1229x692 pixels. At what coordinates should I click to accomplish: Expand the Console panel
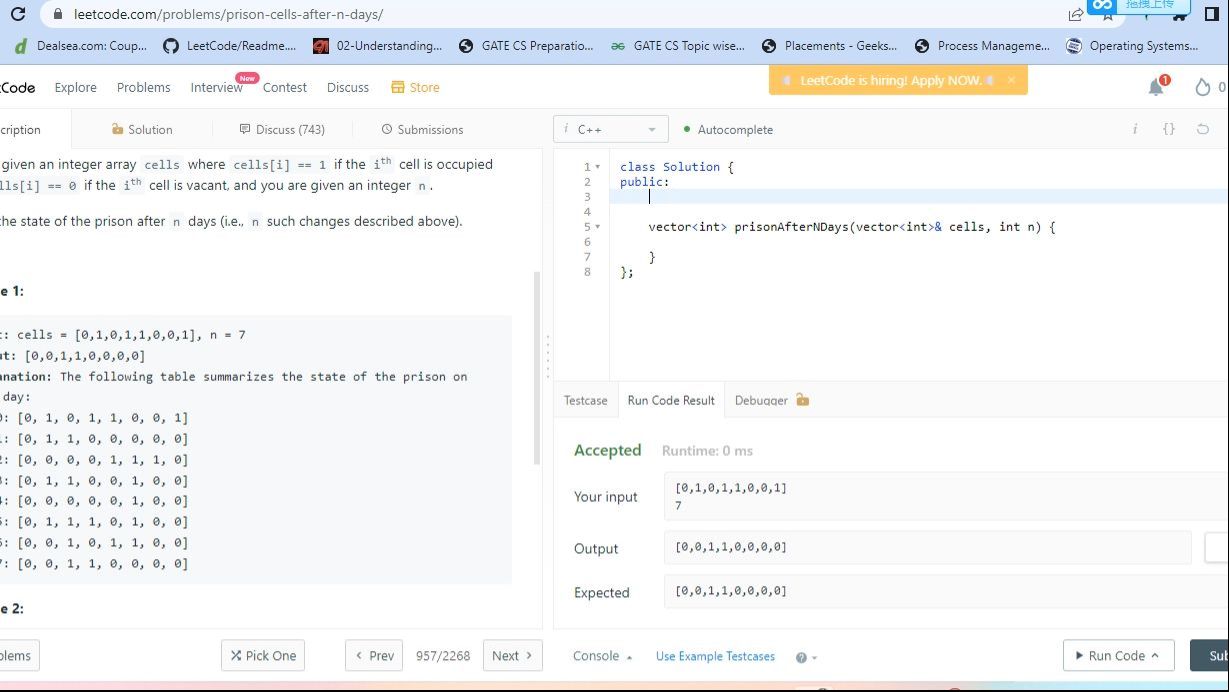pyautogui.click(x=602, y=656)
